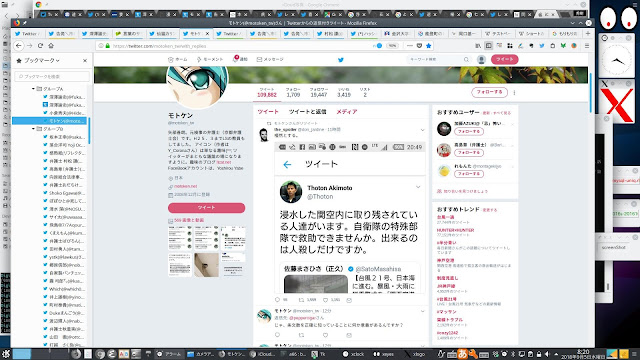The width and height of the screenshot is (640, 360).
Task: Open the motoken.net link in the profile
Action: coord(186,186)
